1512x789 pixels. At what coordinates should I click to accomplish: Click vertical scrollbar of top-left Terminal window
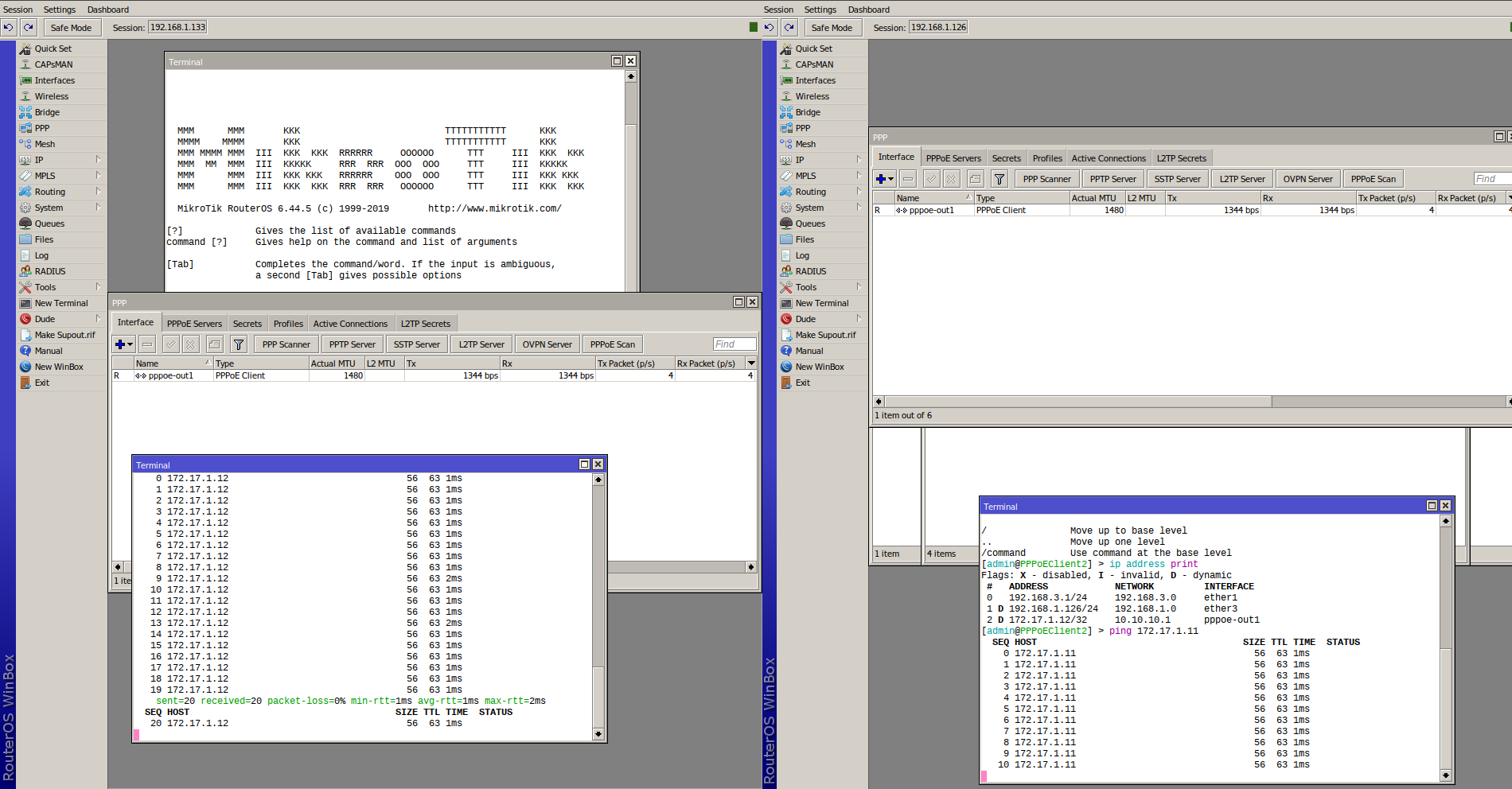click(631, 181)
